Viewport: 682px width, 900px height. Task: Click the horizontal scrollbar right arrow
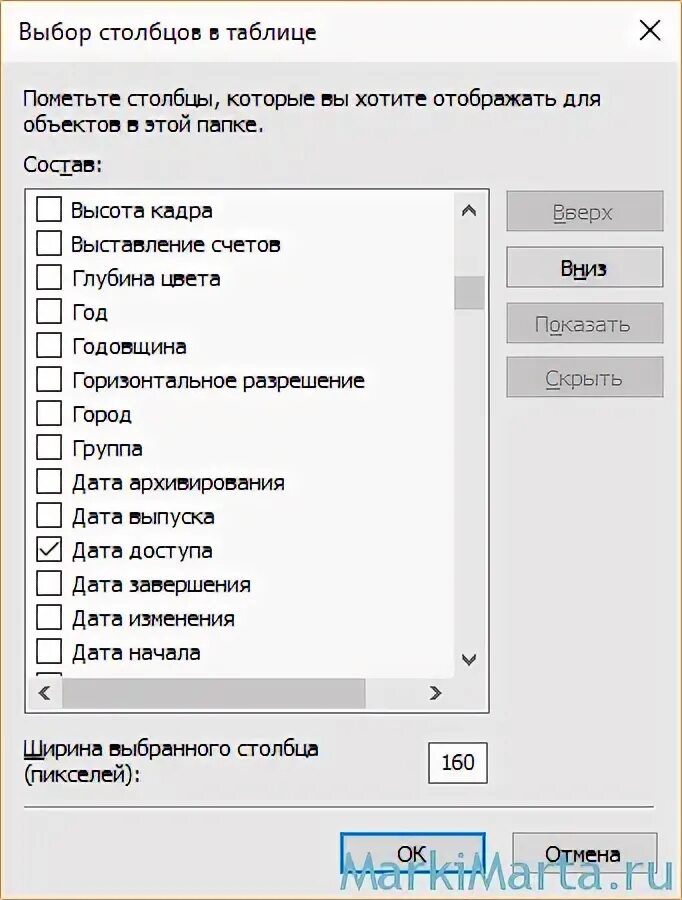435,692
